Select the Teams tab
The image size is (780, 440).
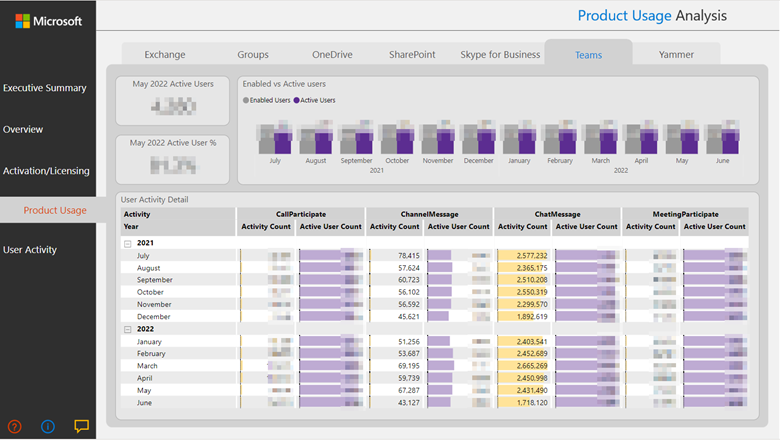click(x=588, y=55)
